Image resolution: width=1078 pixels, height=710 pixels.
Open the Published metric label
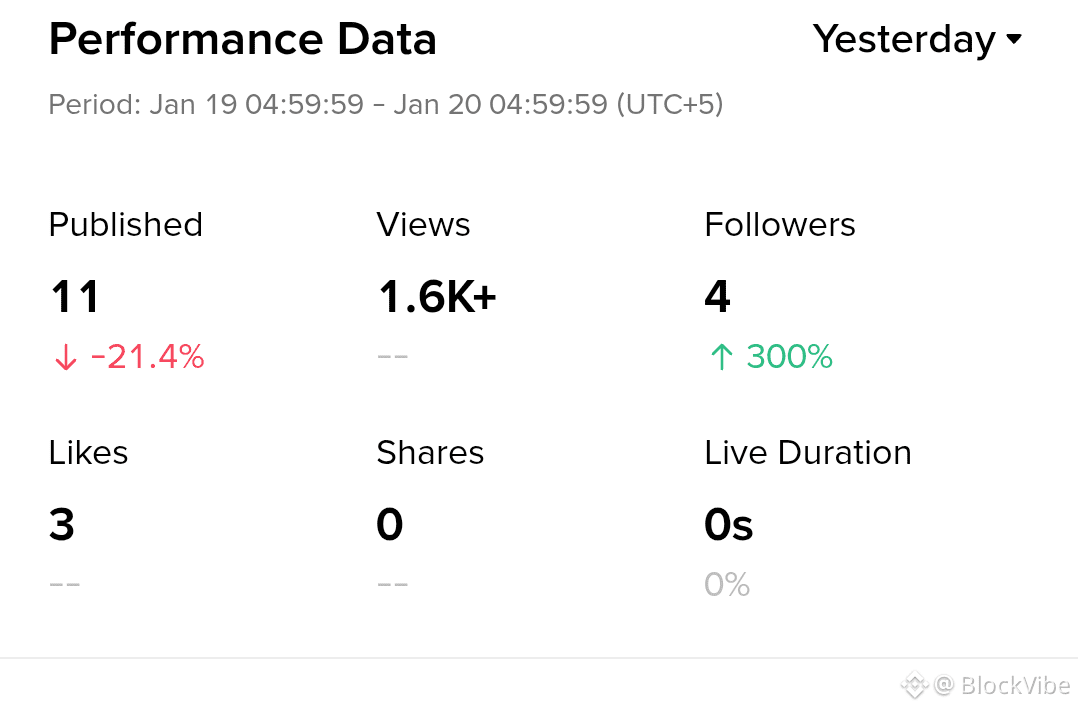pos(126,225)
